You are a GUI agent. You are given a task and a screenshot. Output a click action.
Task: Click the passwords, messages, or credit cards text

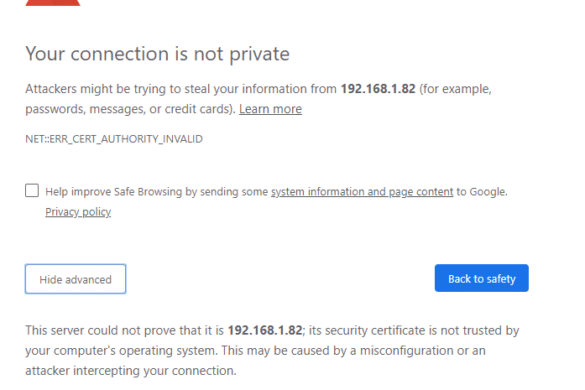tap(131, 109)
